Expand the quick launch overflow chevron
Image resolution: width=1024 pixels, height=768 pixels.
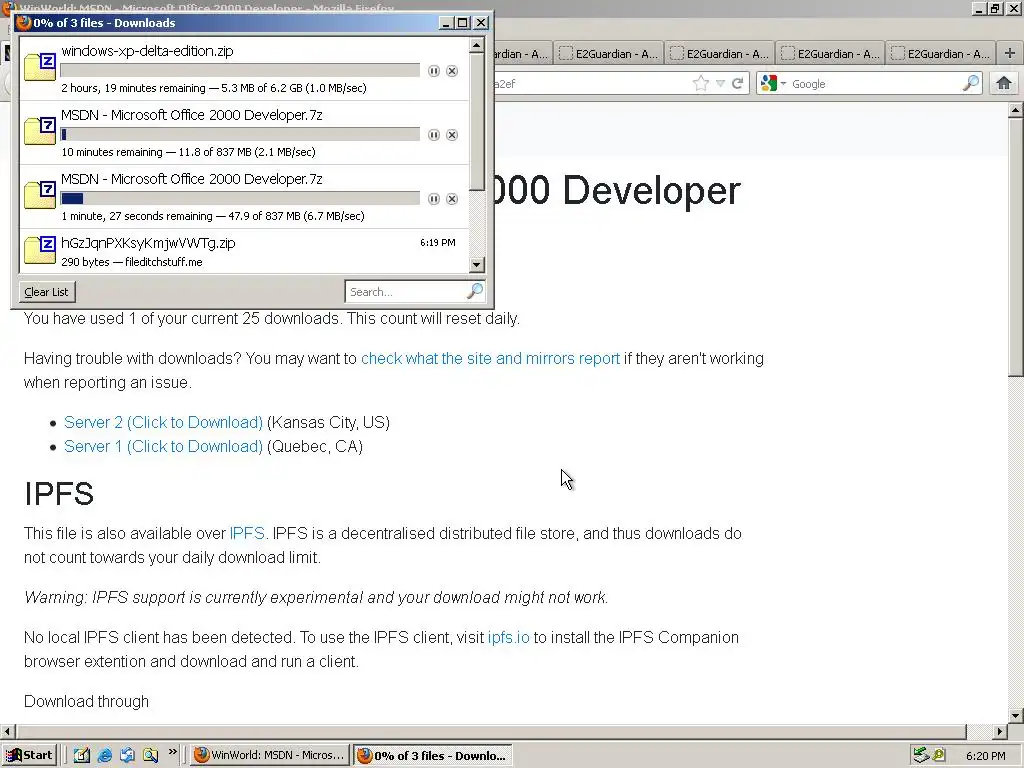click(172, 752)
